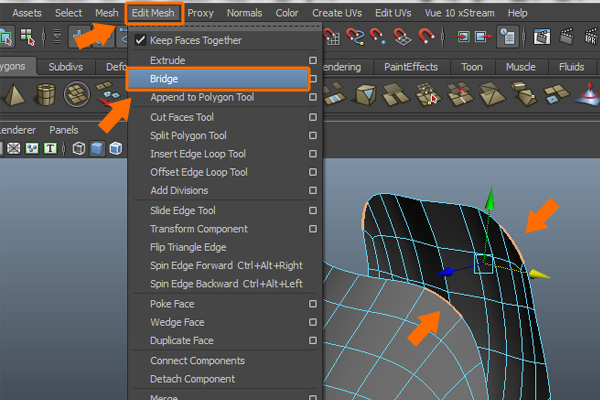Image resolution: width=600 pixels, height=400 pixels.
Task: Click the construction history toggle icon
Action: tap(508, 38)
